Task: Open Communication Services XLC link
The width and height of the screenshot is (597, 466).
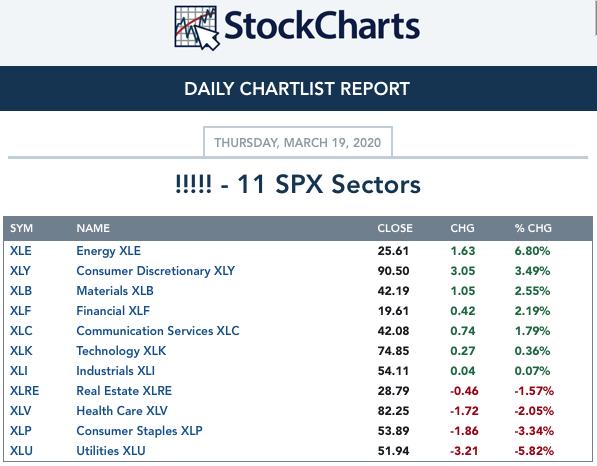Action: [158, 331]
